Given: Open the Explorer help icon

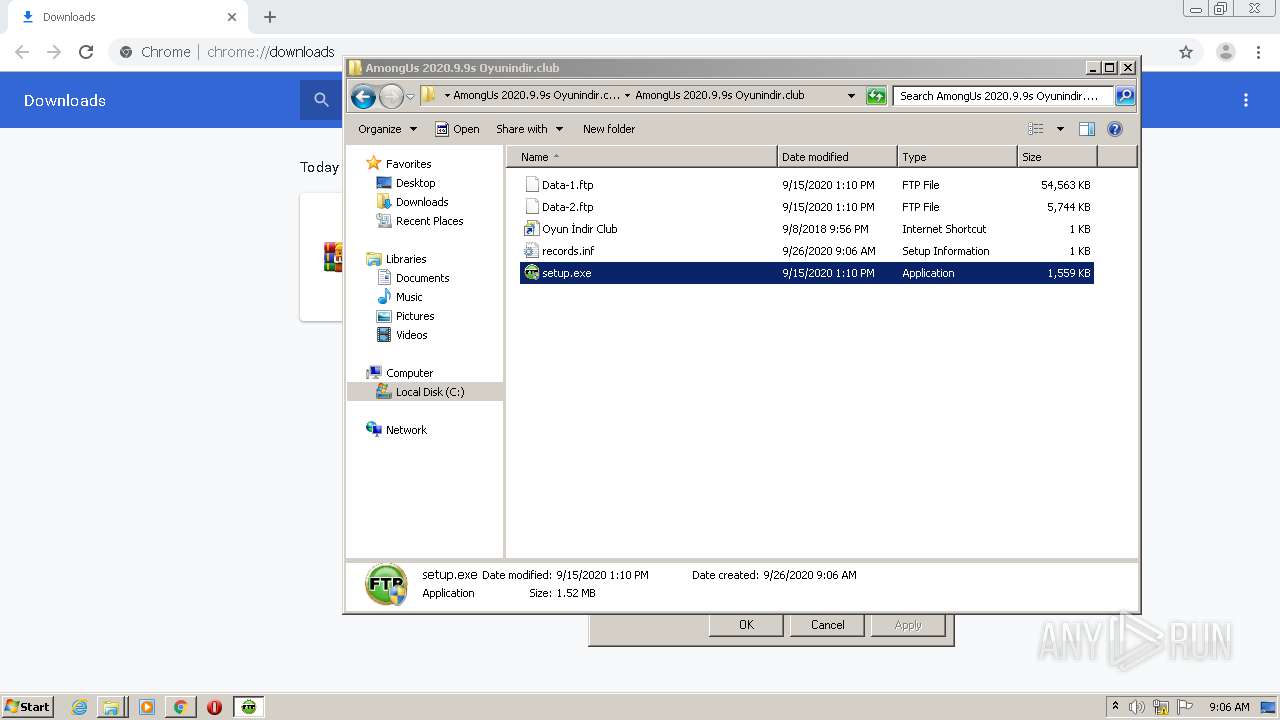Looking at the screenshot, I should point(1115,129).
